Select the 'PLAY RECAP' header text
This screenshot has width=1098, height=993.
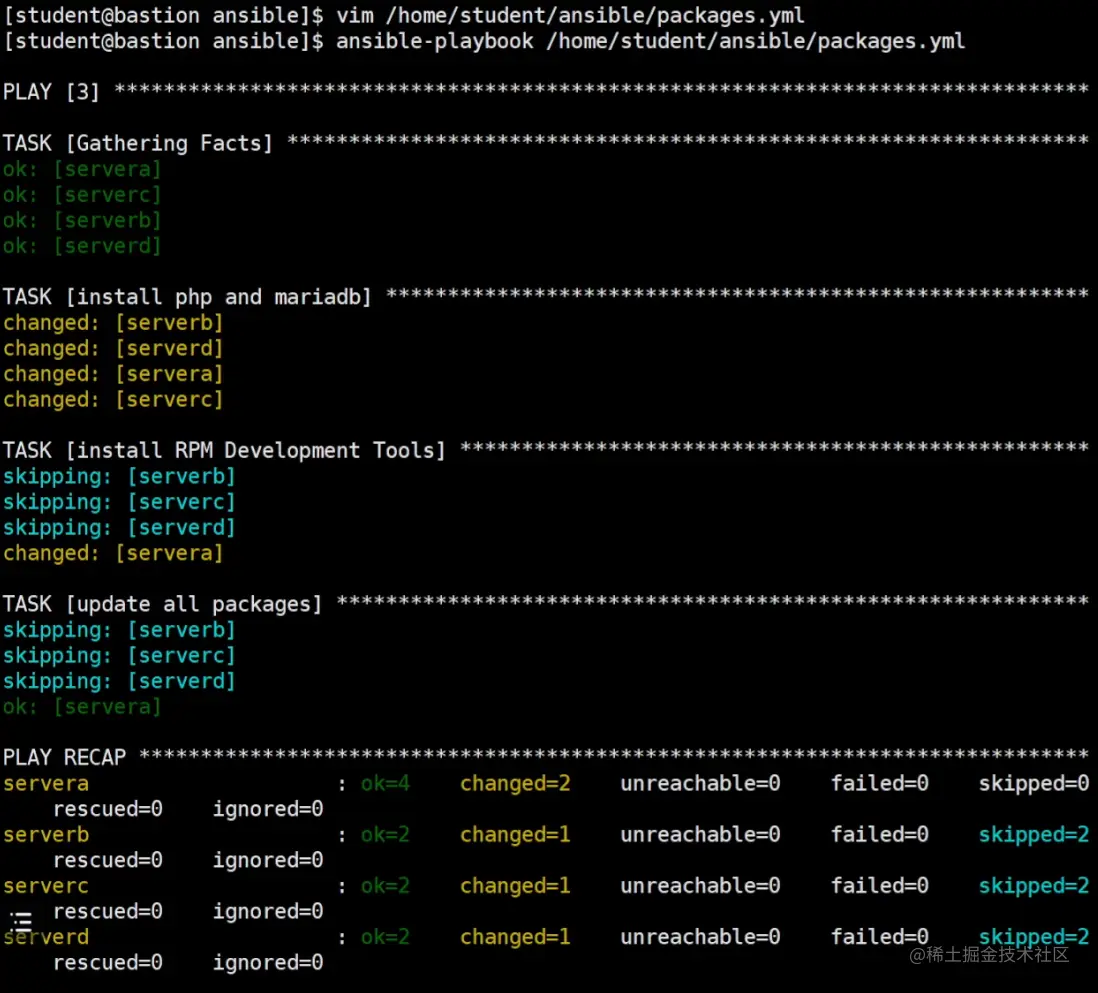pyautogui.click(x=64, y=758)
